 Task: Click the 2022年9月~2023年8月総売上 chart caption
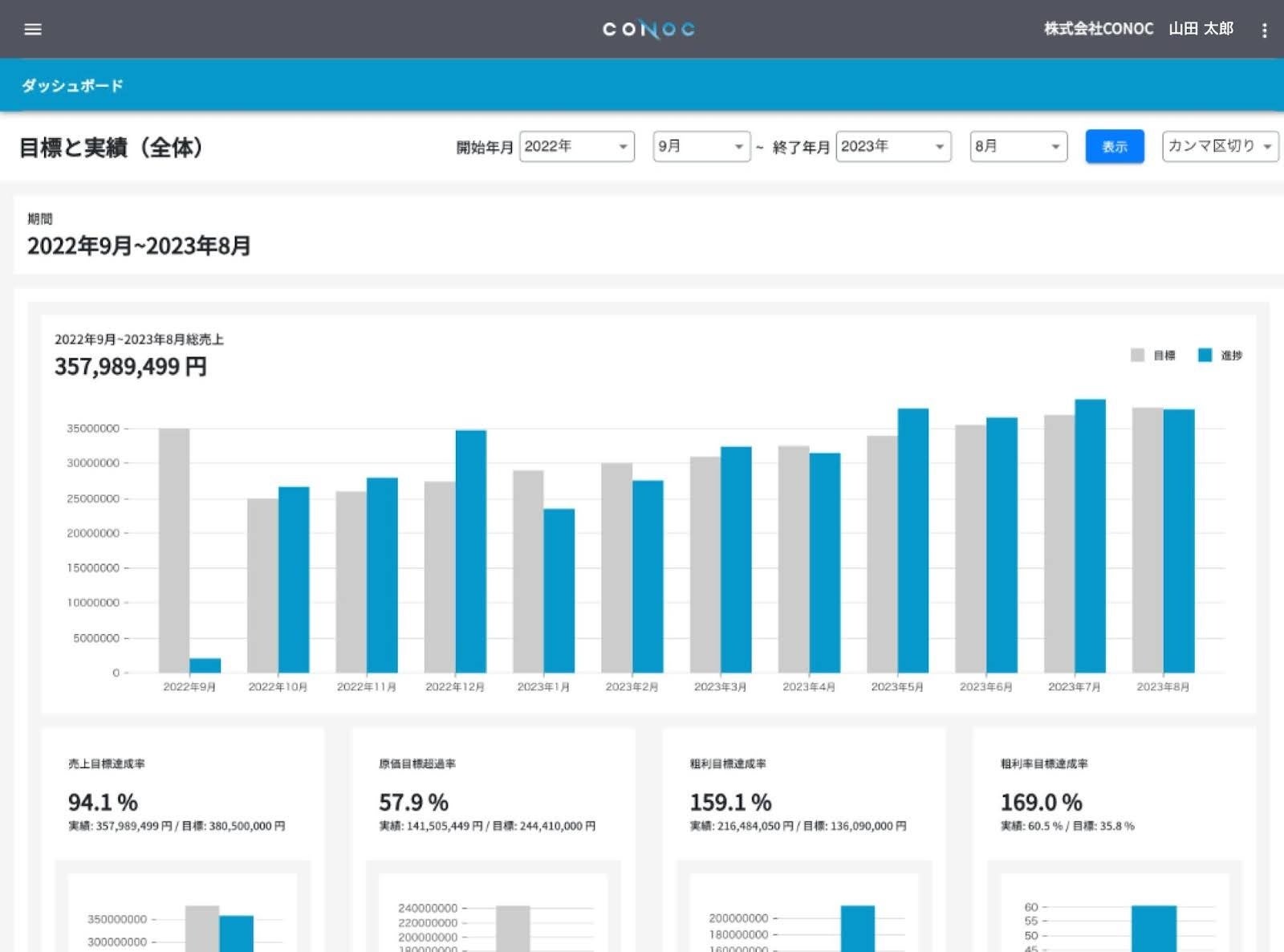click(x=139, y=340)
